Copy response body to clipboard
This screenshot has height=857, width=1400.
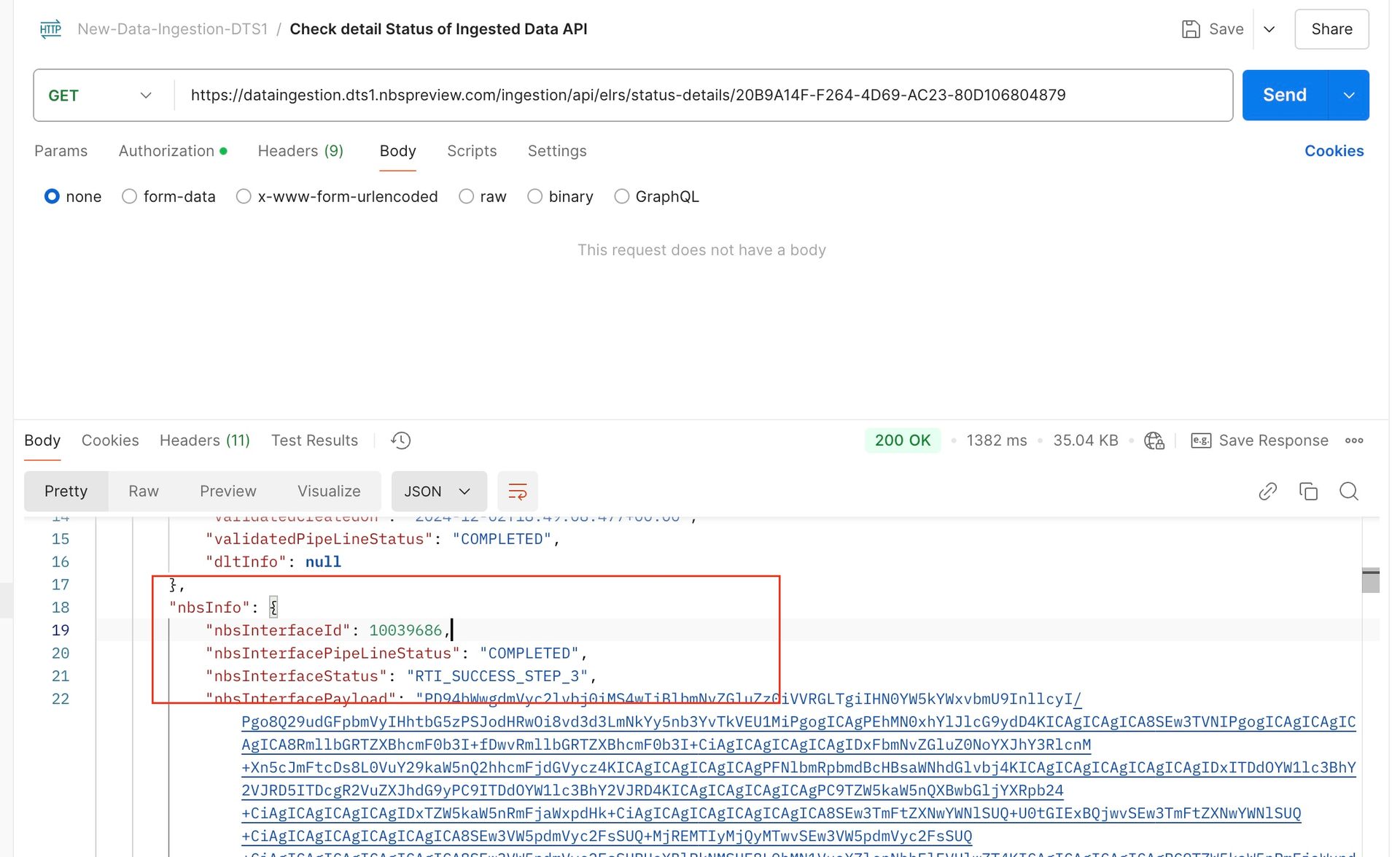click(x=1308, y=492)
